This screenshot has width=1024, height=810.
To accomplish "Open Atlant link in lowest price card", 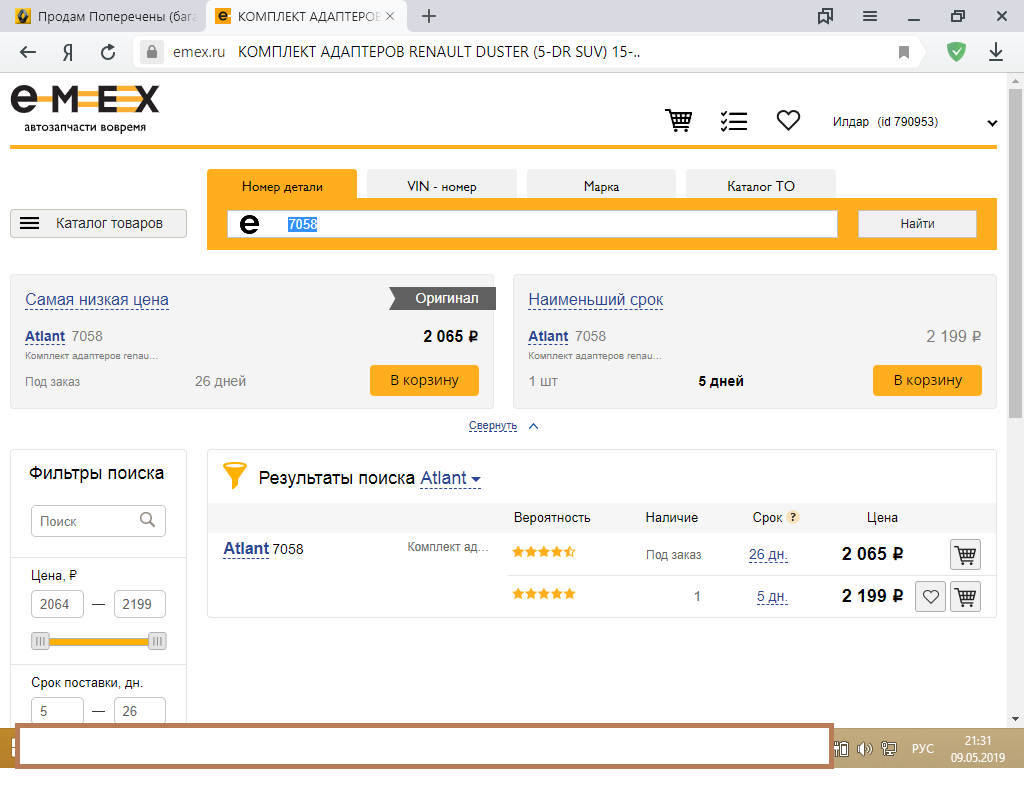I will pos(45,336).
